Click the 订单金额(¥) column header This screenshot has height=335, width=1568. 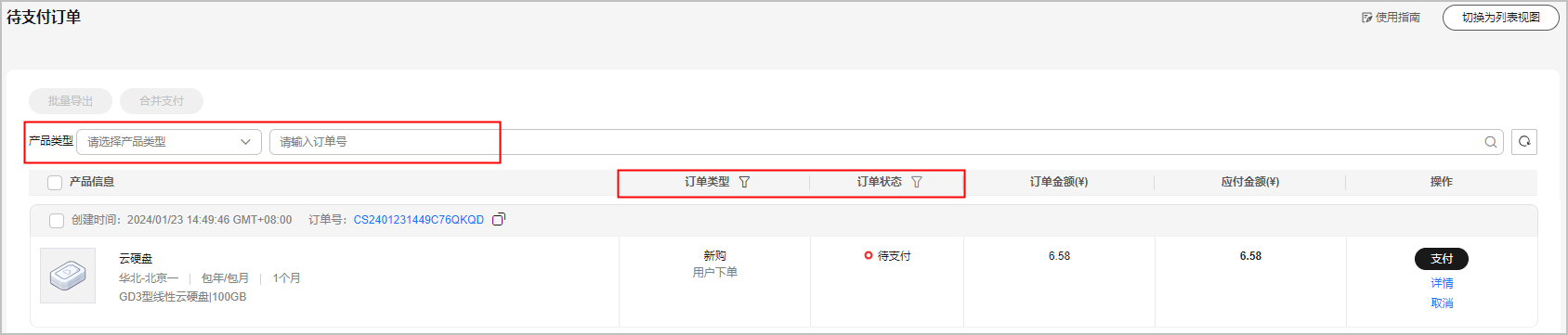pos(1059,182)
